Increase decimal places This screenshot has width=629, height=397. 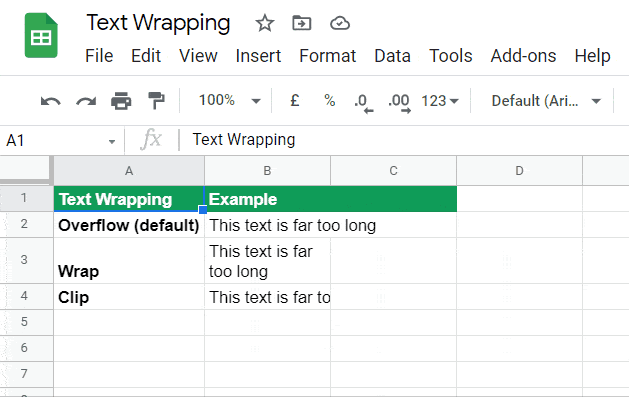pyautogui.click(x=400, y=102)
